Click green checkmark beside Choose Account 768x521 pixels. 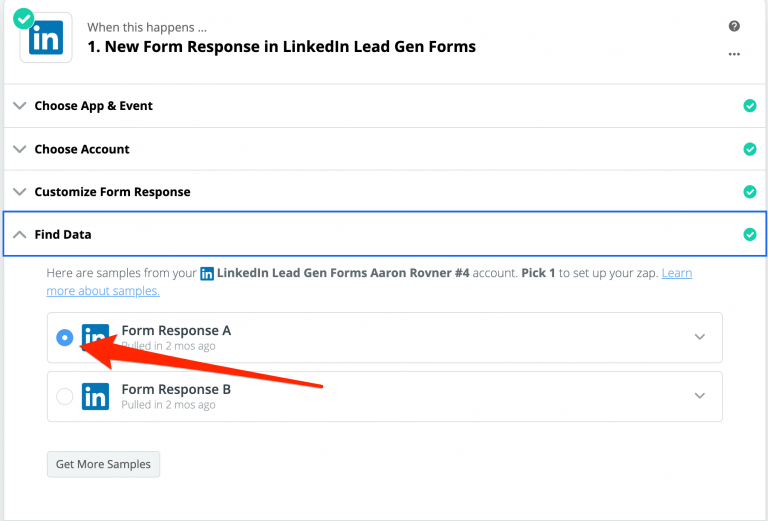[749, 149]
